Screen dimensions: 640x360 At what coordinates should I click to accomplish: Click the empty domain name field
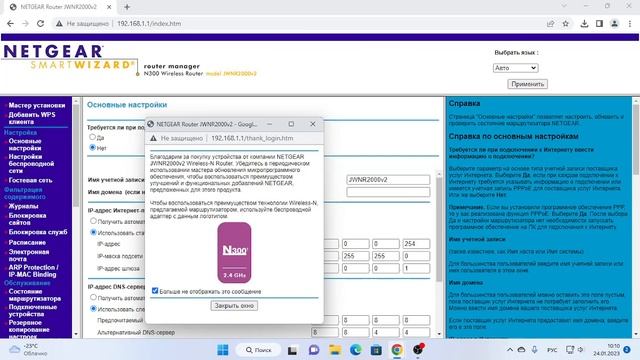tap(388, 192)
